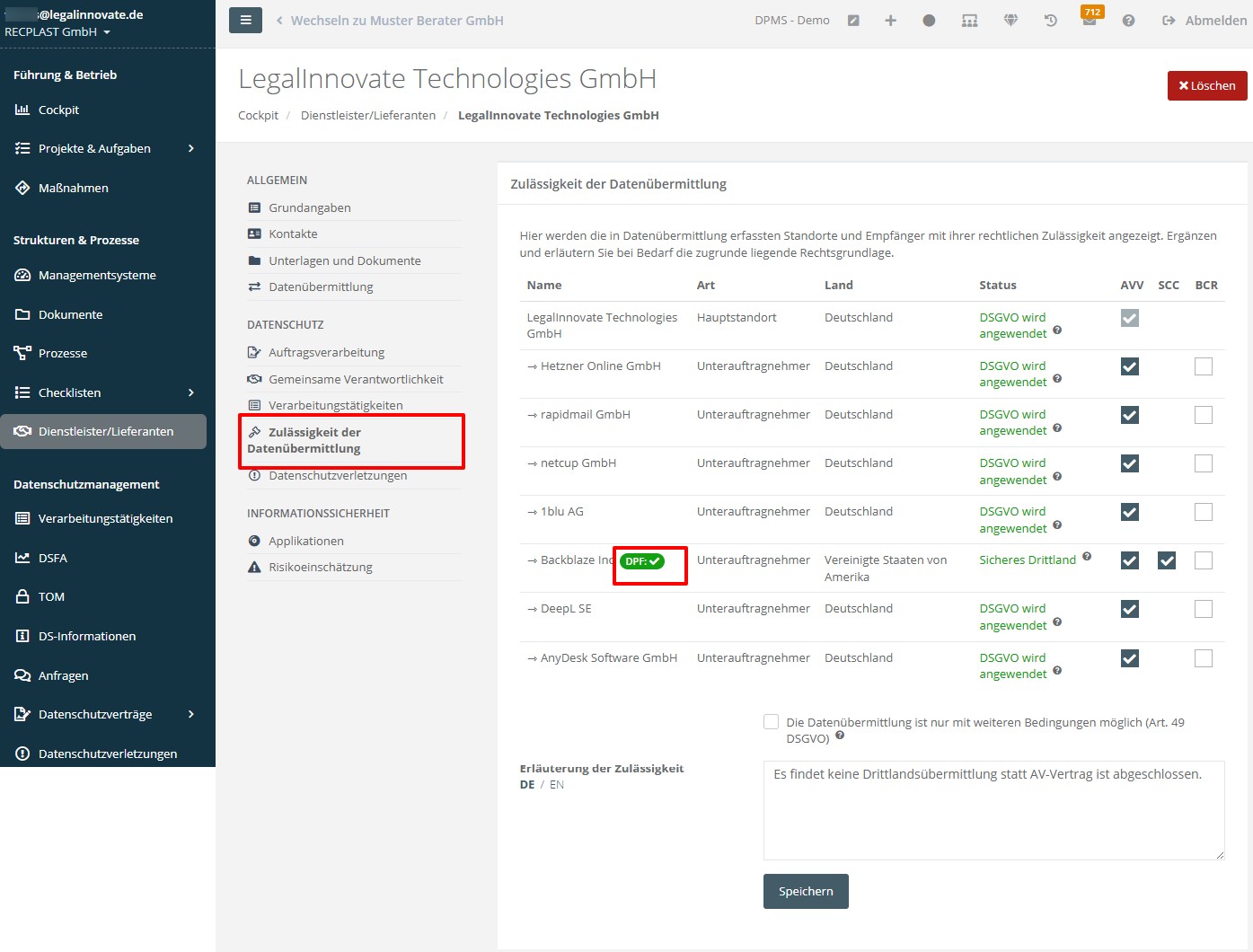The image size is (1253, 952).
Task: Click the plus icon in top toolbar
Action: click(890, 21)
